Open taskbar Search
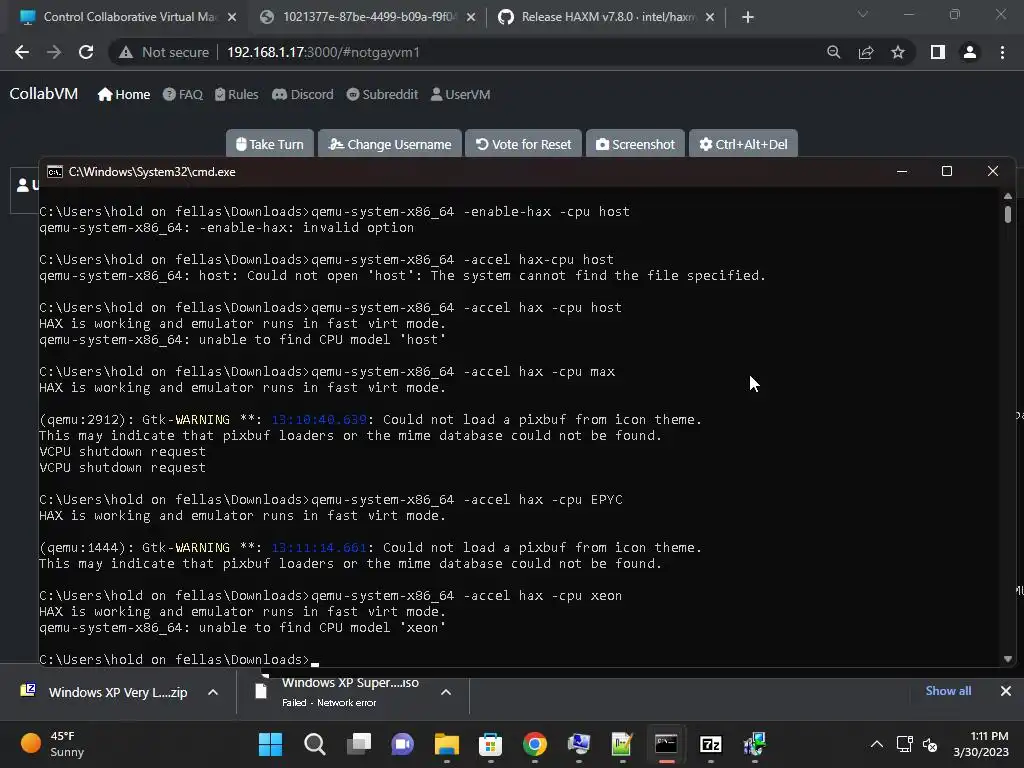This screenshot has height=768, width=1024. point(314,744)
